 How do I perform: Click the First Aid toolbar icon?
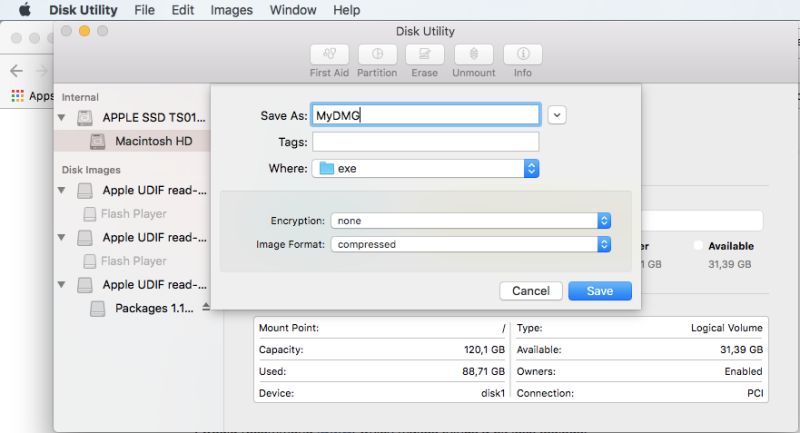[330, 54]
